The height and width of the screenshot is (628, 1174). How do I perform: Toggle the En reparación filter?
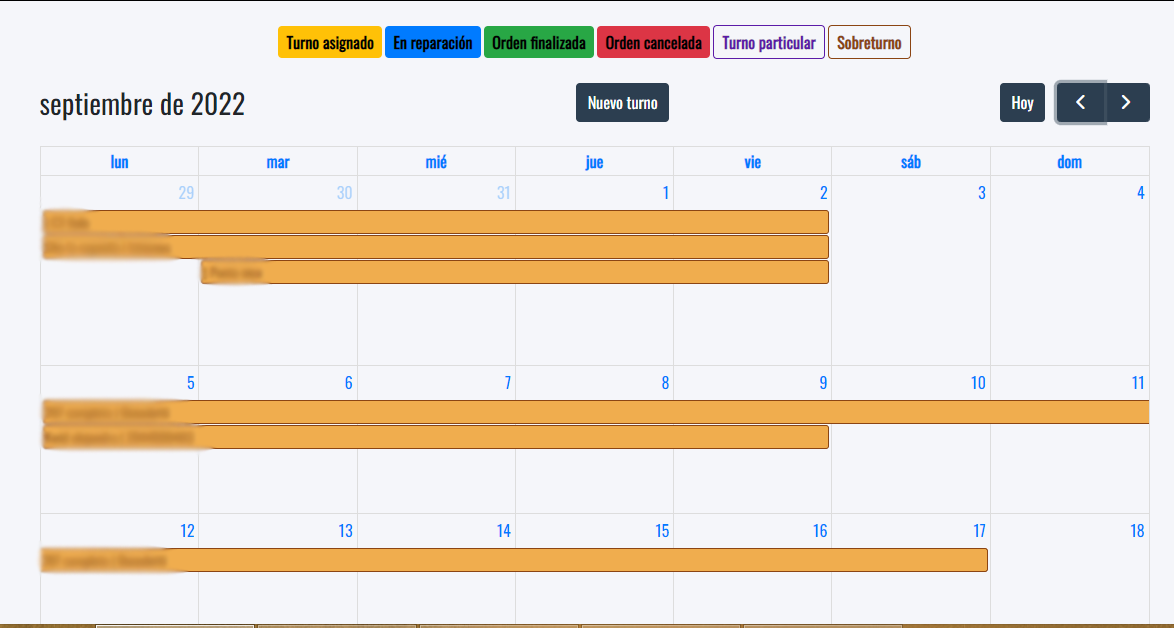tap(432, 42)
